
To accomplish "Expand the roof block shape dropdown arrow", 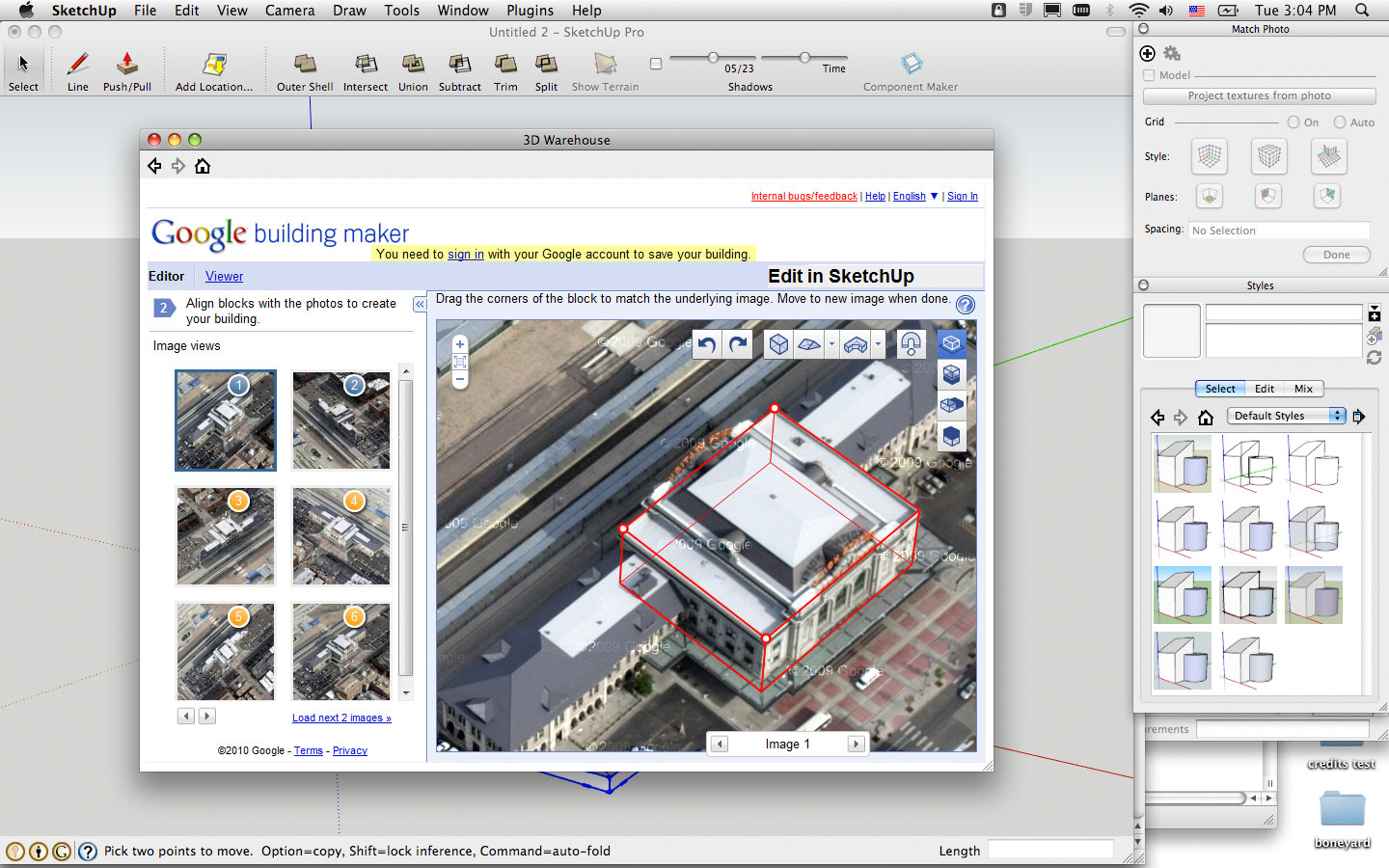I will tap(831, 344).
